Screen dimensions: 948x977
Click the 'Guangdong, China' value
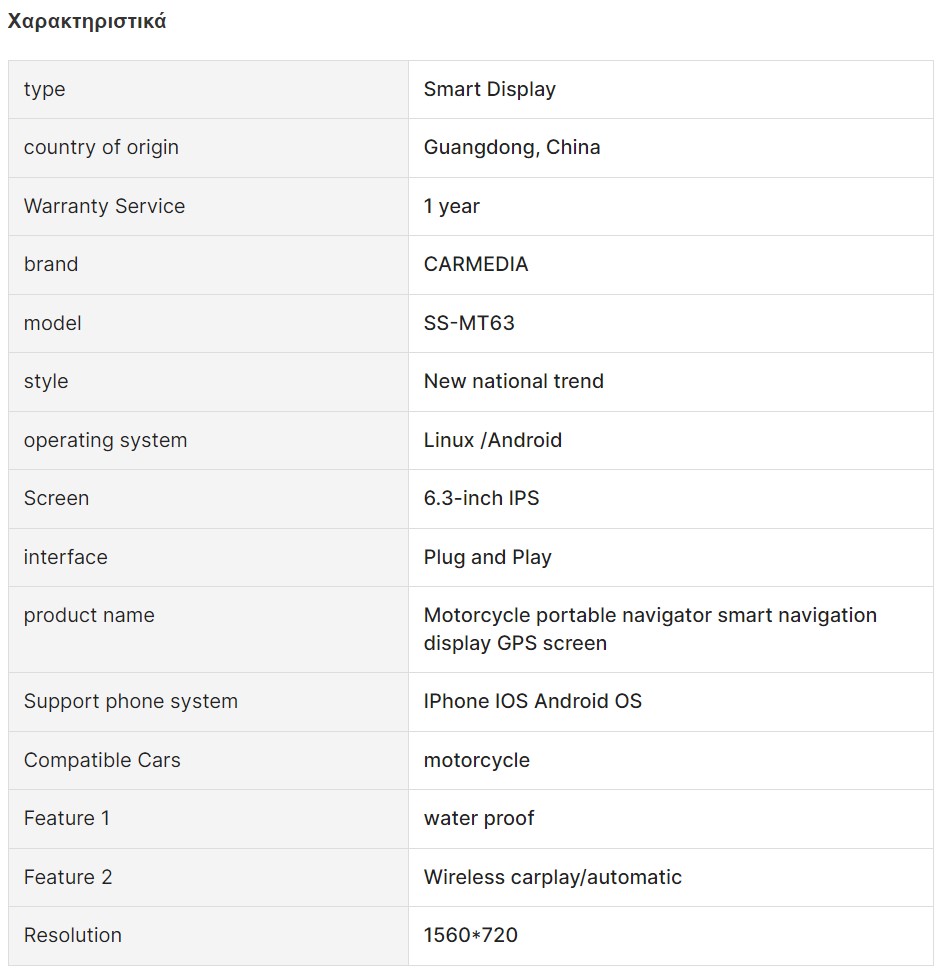[x=512, y=147]
